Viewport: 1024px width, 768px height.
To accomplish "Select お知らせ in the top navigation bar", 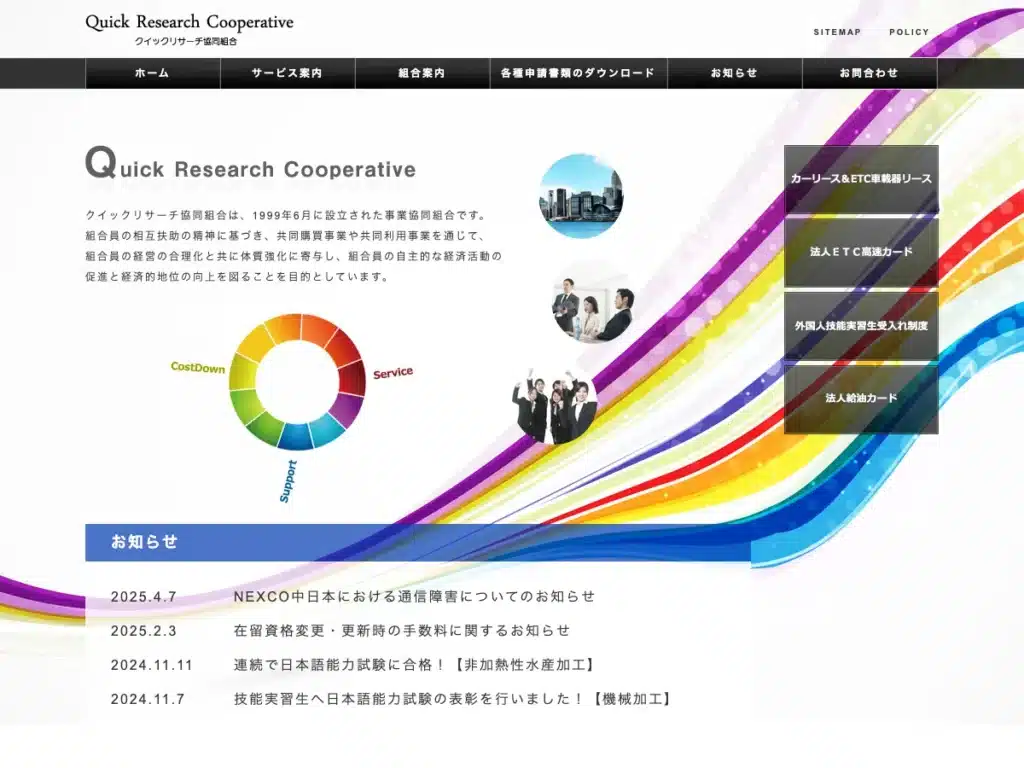I will point(734,73).
